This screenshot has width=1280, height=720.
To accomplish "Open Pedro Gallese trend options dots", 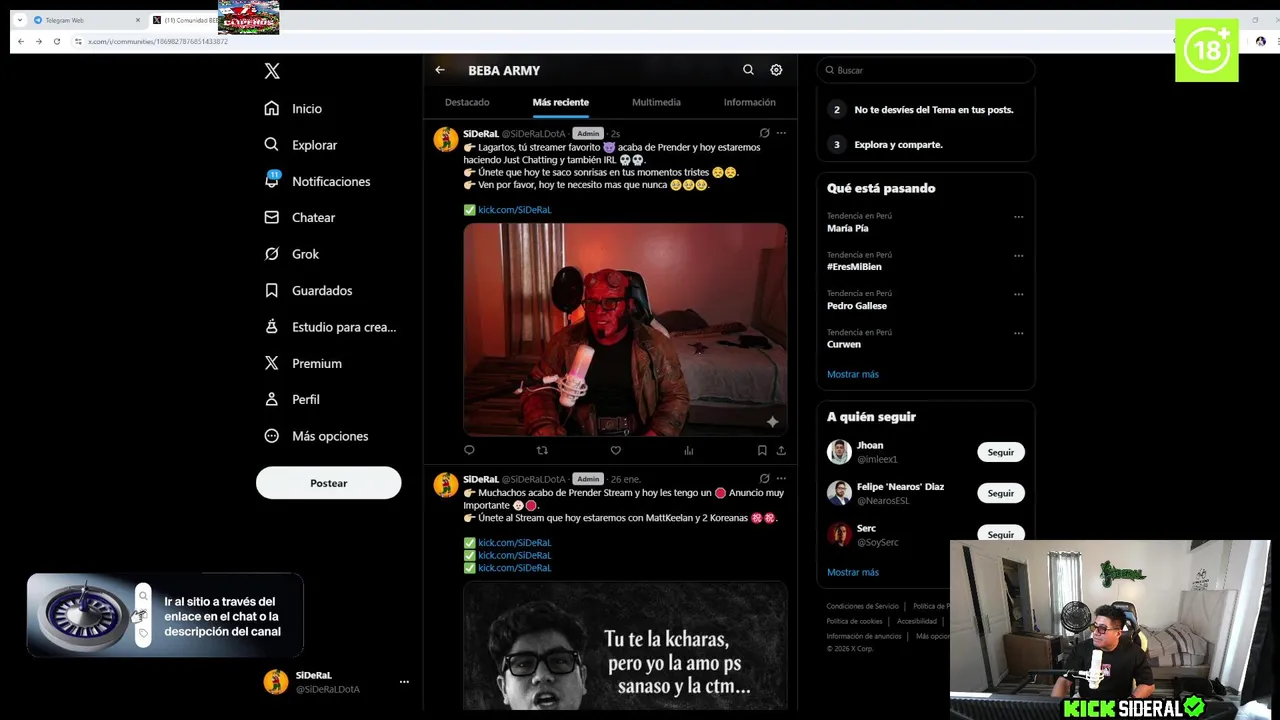I will pos(1018,295).
